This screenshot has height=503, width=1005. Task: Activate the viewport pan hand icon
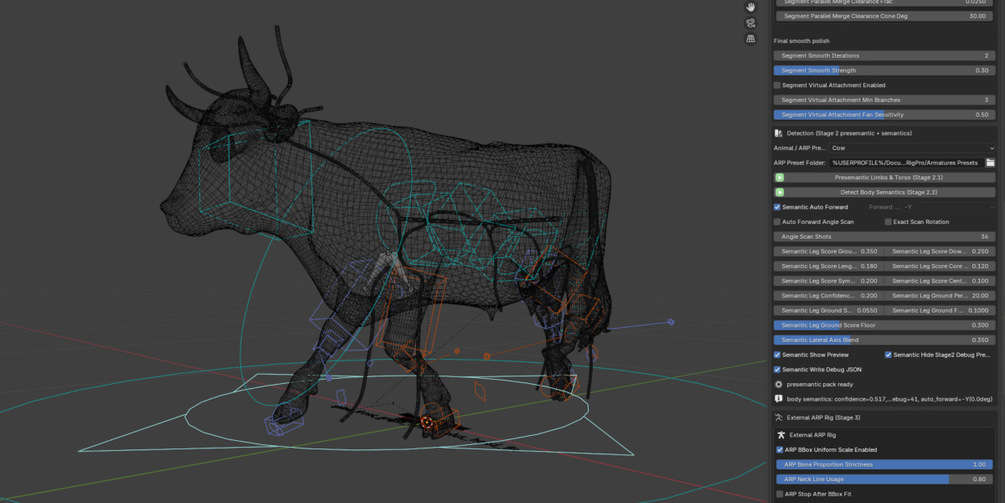751,6
